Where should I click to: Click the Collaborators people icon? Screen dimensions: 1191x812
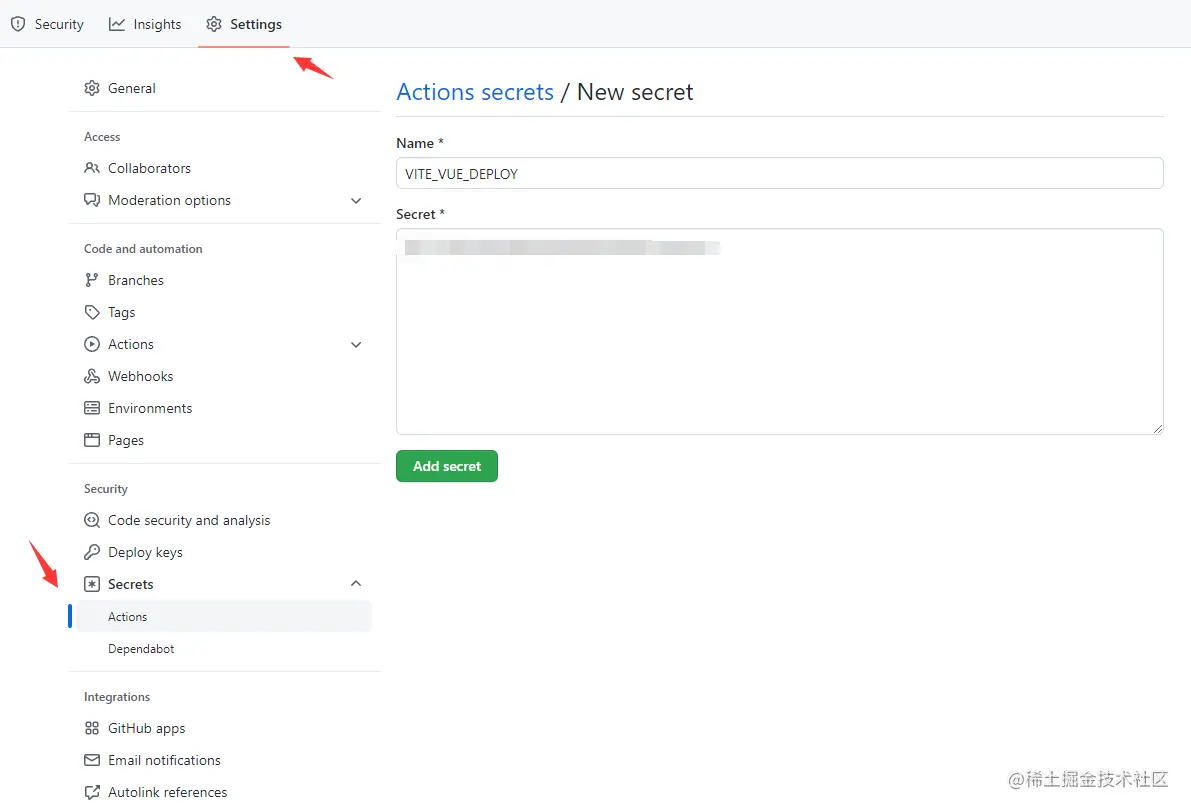pyautogui.click(x=92, y=168)
